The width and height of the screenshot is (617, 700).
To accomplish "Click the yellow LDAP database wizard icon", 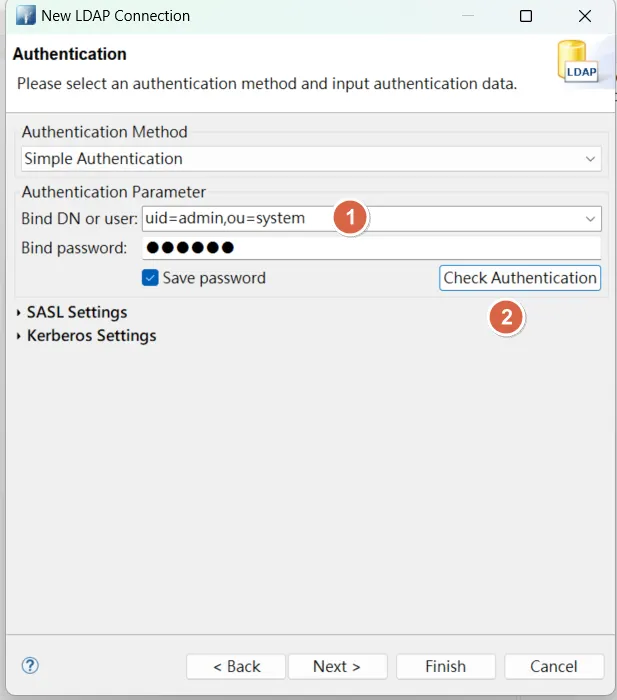I will coord(577,63).
